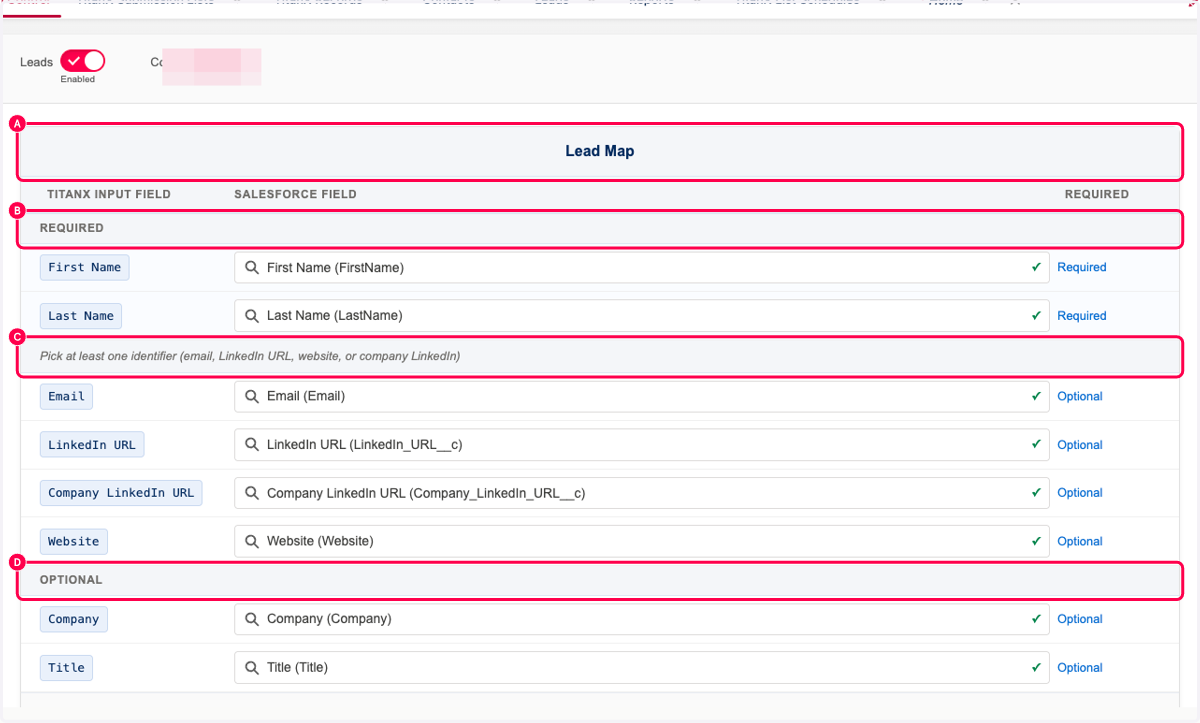The image size is (1200, 723).
Task: Open the Last Name (LastName) Salesforce field picker
Action: (642, 316)
